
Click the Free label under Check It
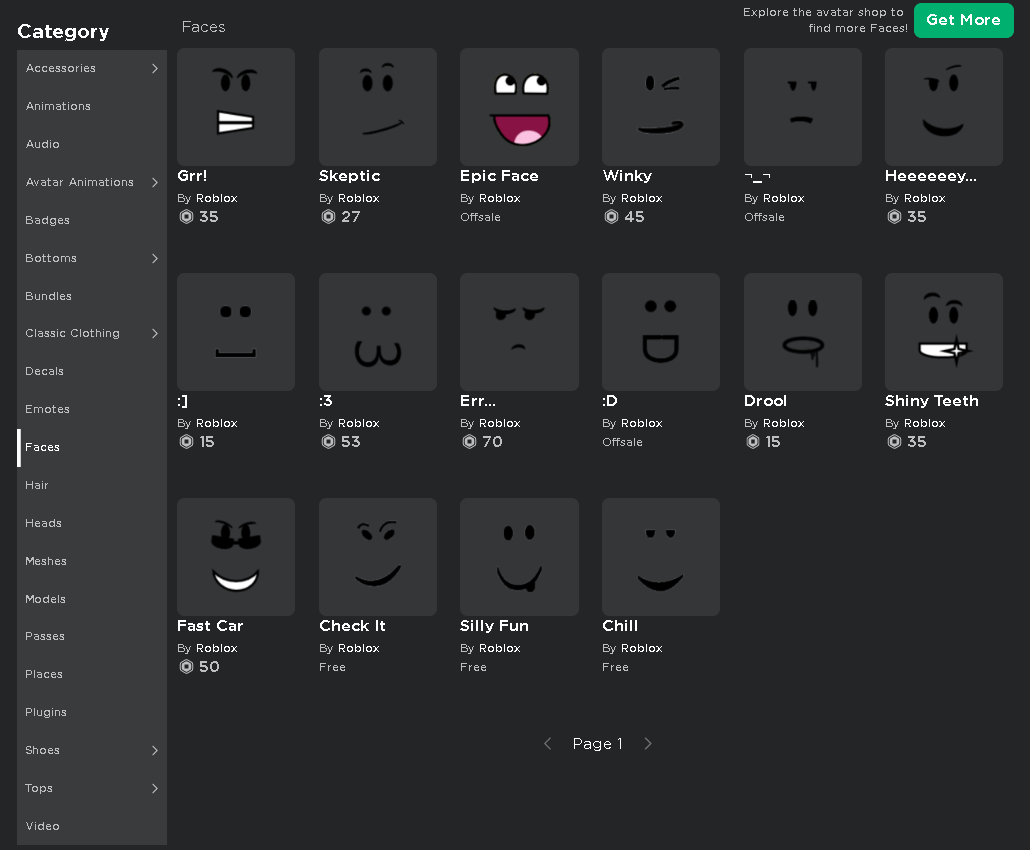point(332,667)
